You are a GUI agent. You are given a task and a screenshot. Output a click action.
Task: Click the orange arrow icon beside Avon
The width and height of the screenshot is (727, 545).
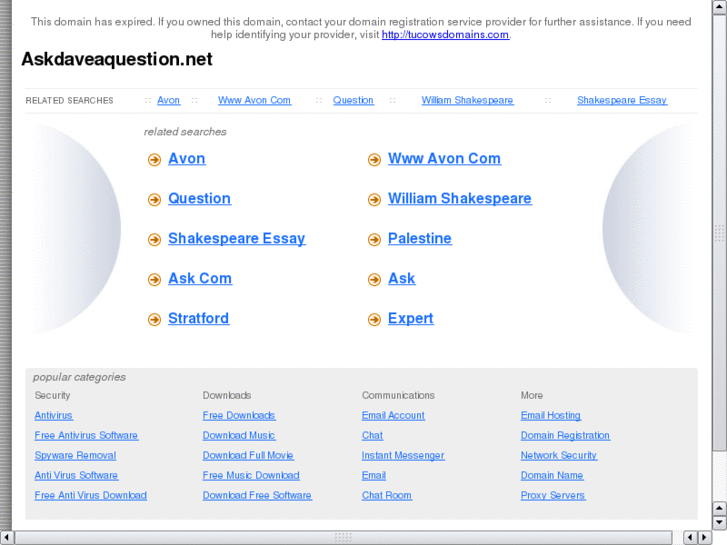coord(154,160)
